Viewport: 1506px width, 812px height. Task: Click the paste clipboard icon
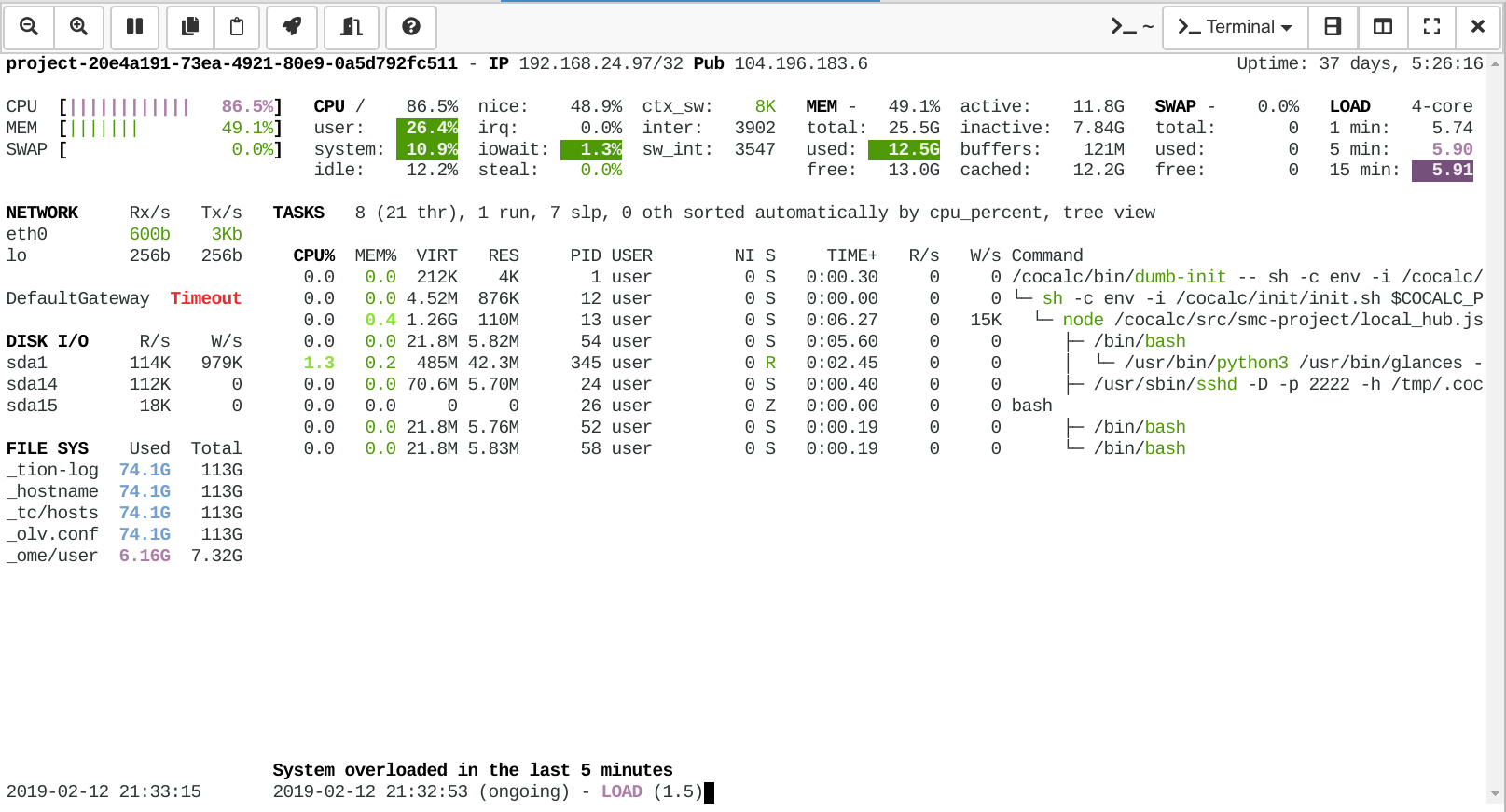[x=237, y=27]
